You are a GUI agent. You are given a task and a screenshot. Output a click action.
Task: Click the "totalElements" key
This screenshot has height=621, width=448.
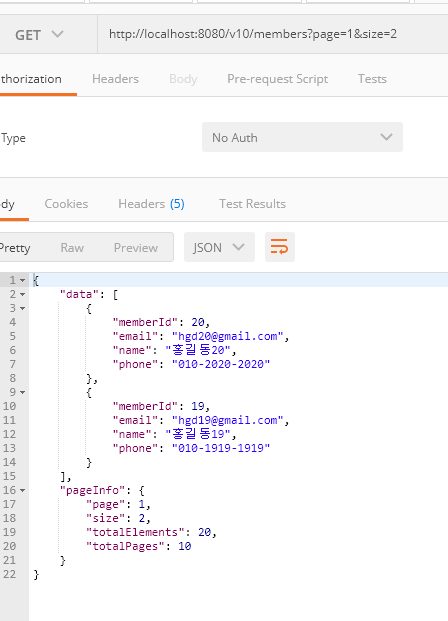135,532
